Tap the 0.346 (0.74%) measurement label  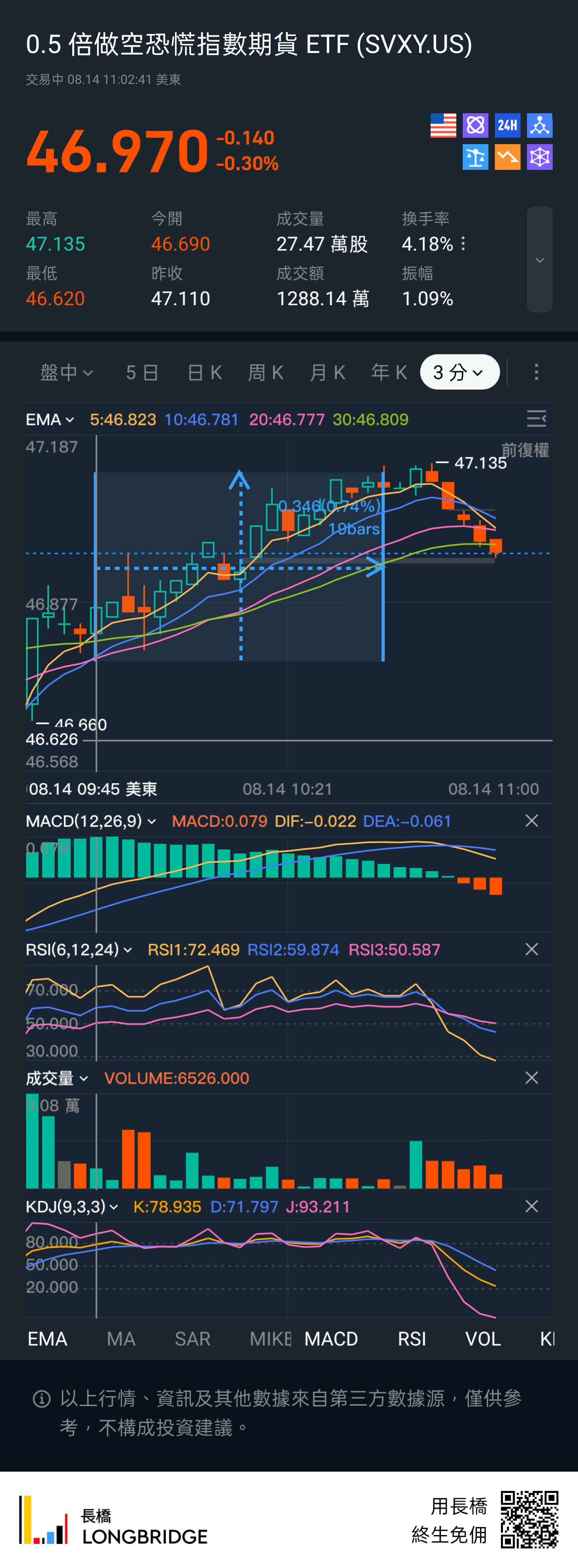pyautogui.click(x=329, y=506)
